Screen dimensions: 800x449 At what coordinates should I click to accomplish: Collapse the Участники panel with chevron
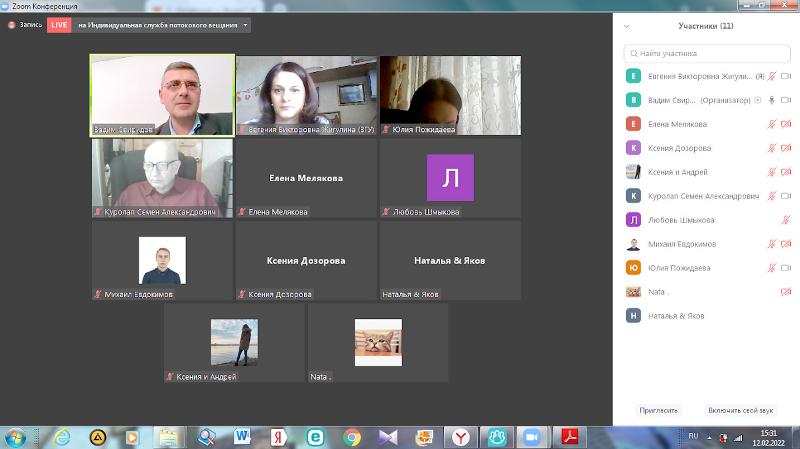[x=626, y=26]
